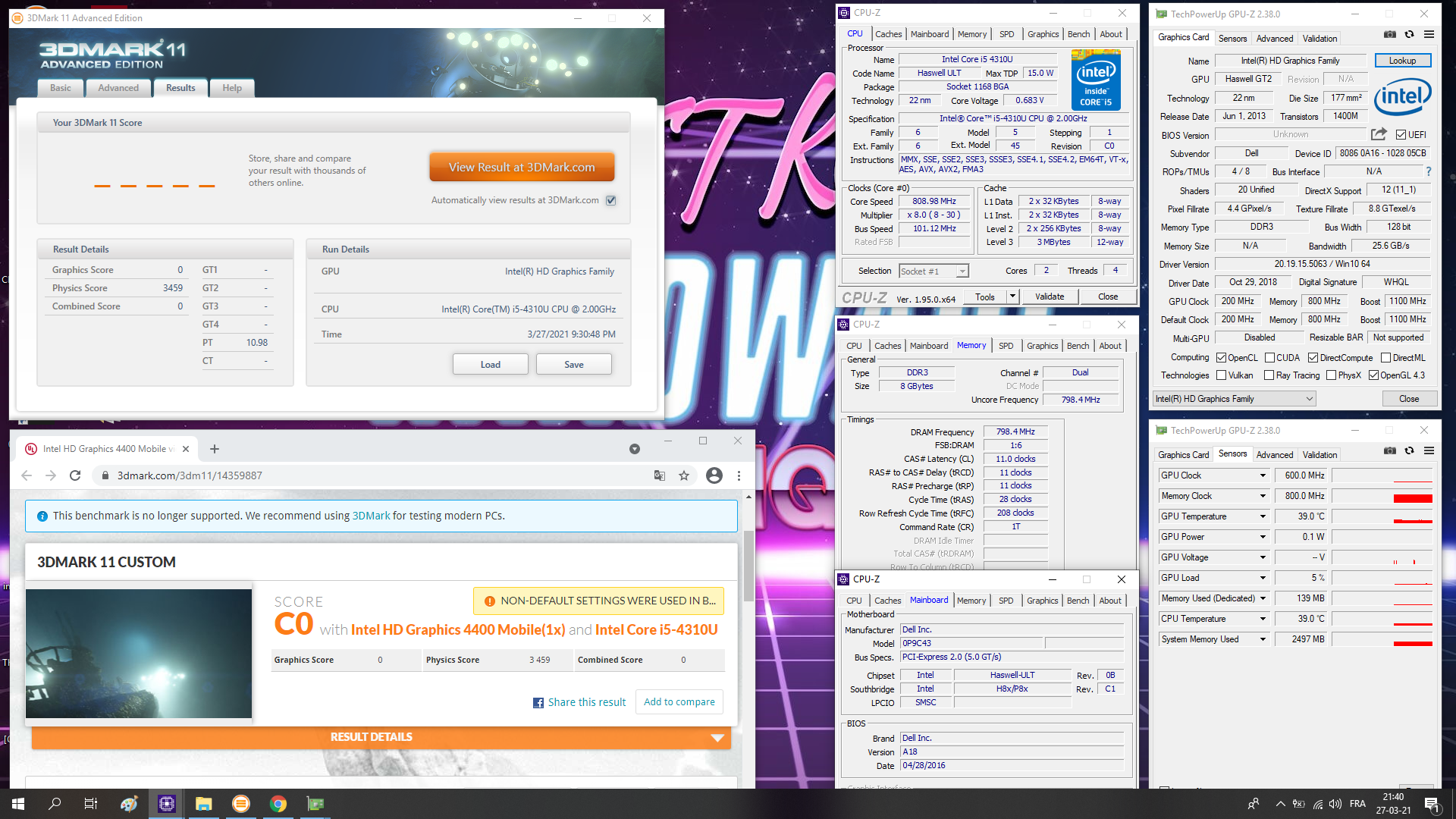1456x819 pixels.
Task: Open Help tab in 3DMark 11
Action: [x=232, y=88]
